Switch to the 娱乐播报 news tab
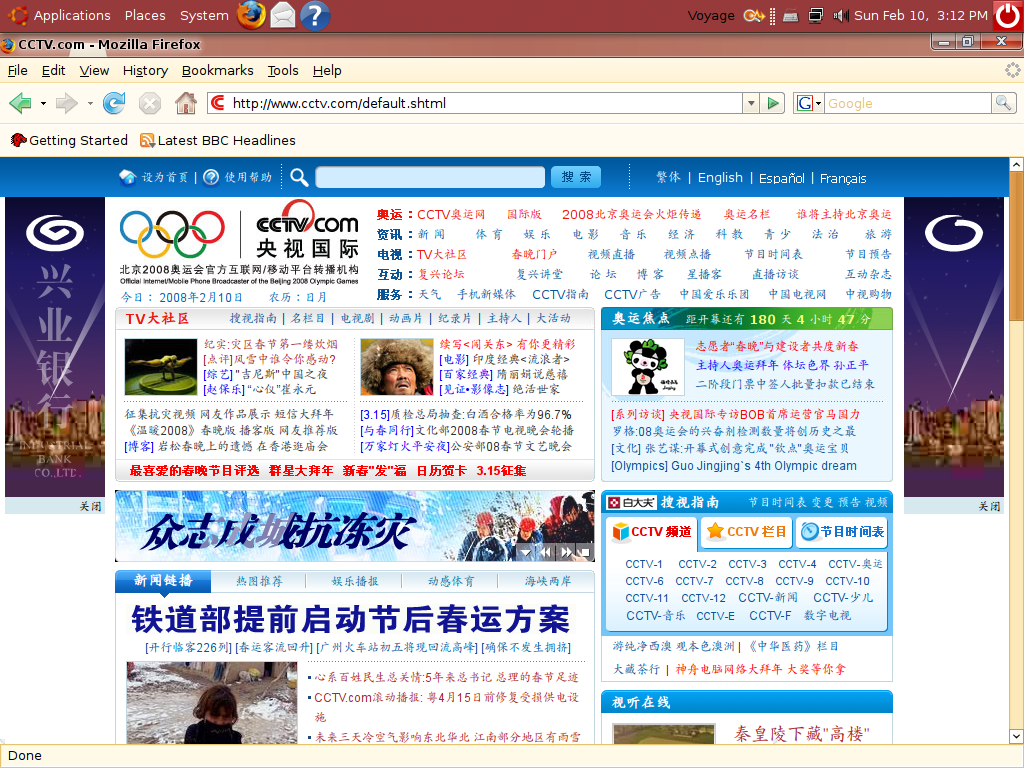 pos(355,581)
